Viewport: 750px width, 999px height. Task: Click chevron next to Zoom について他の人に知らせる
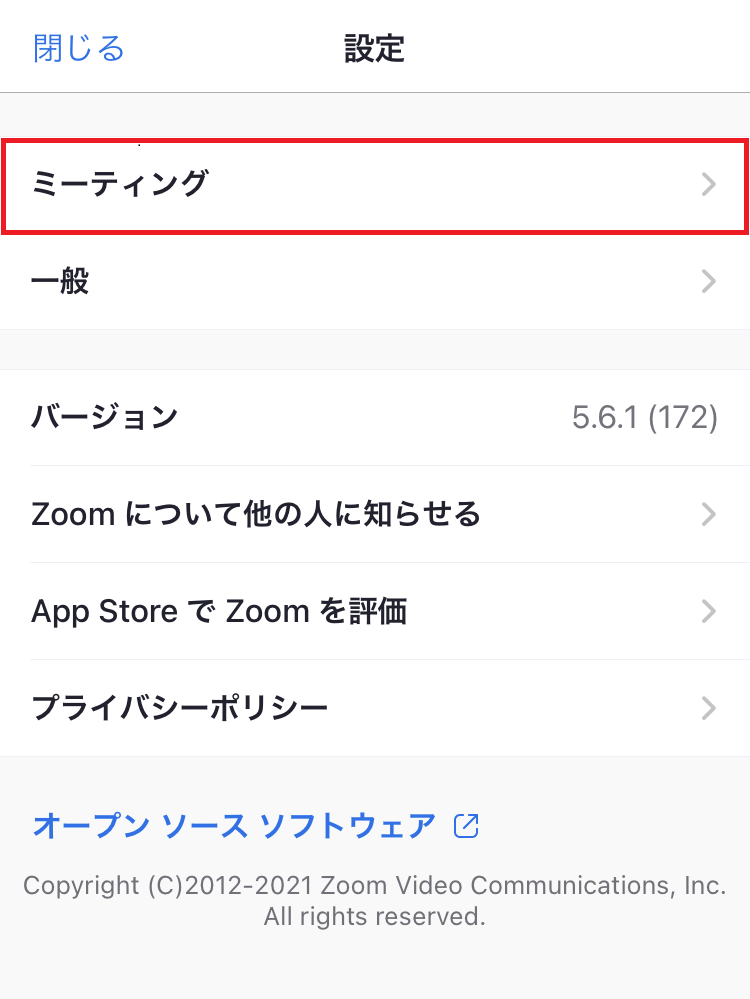pyautogui.click(x=708, y=514)
